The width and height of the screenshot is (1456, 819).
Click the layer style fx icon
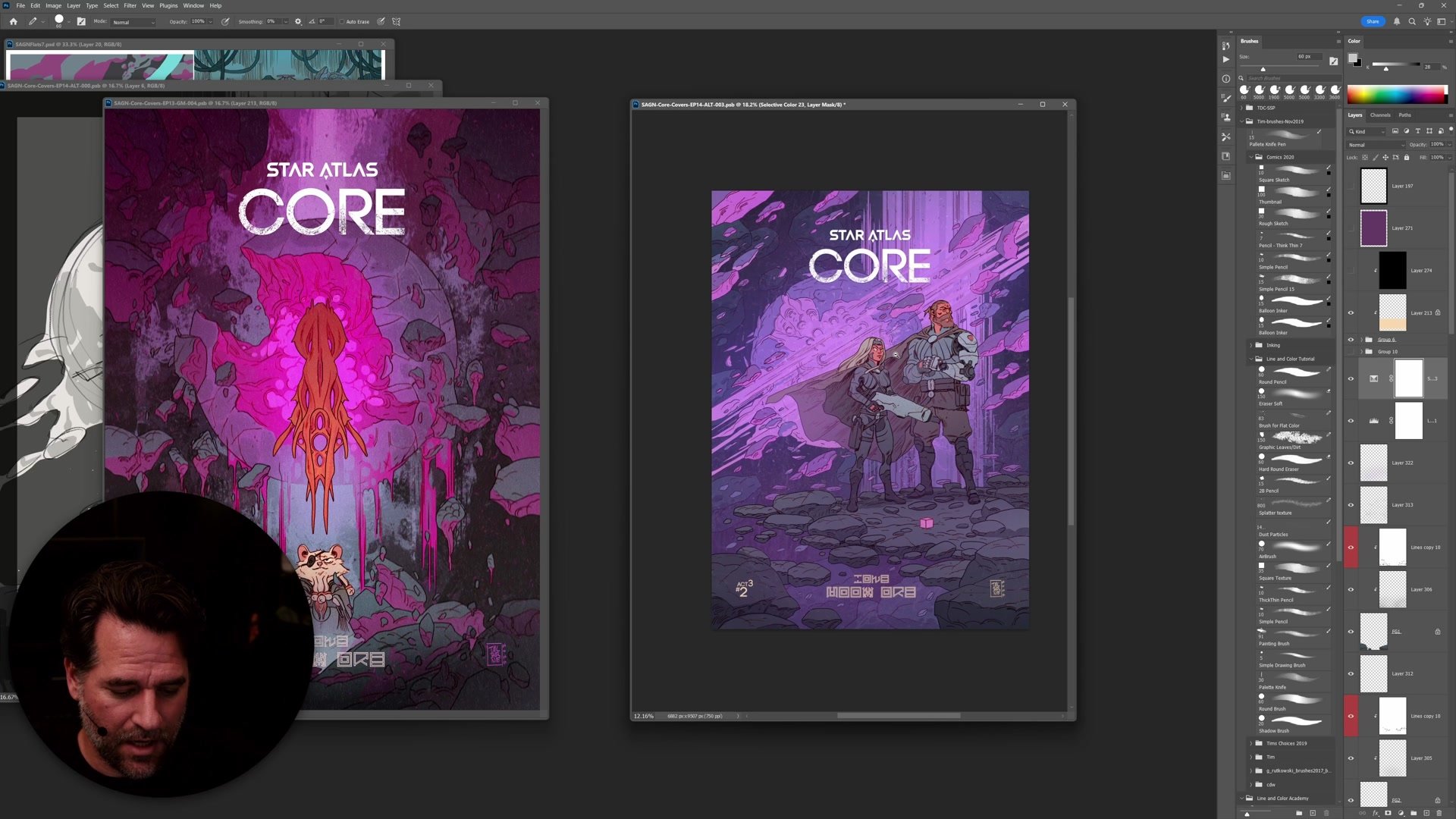[1376, 813]
